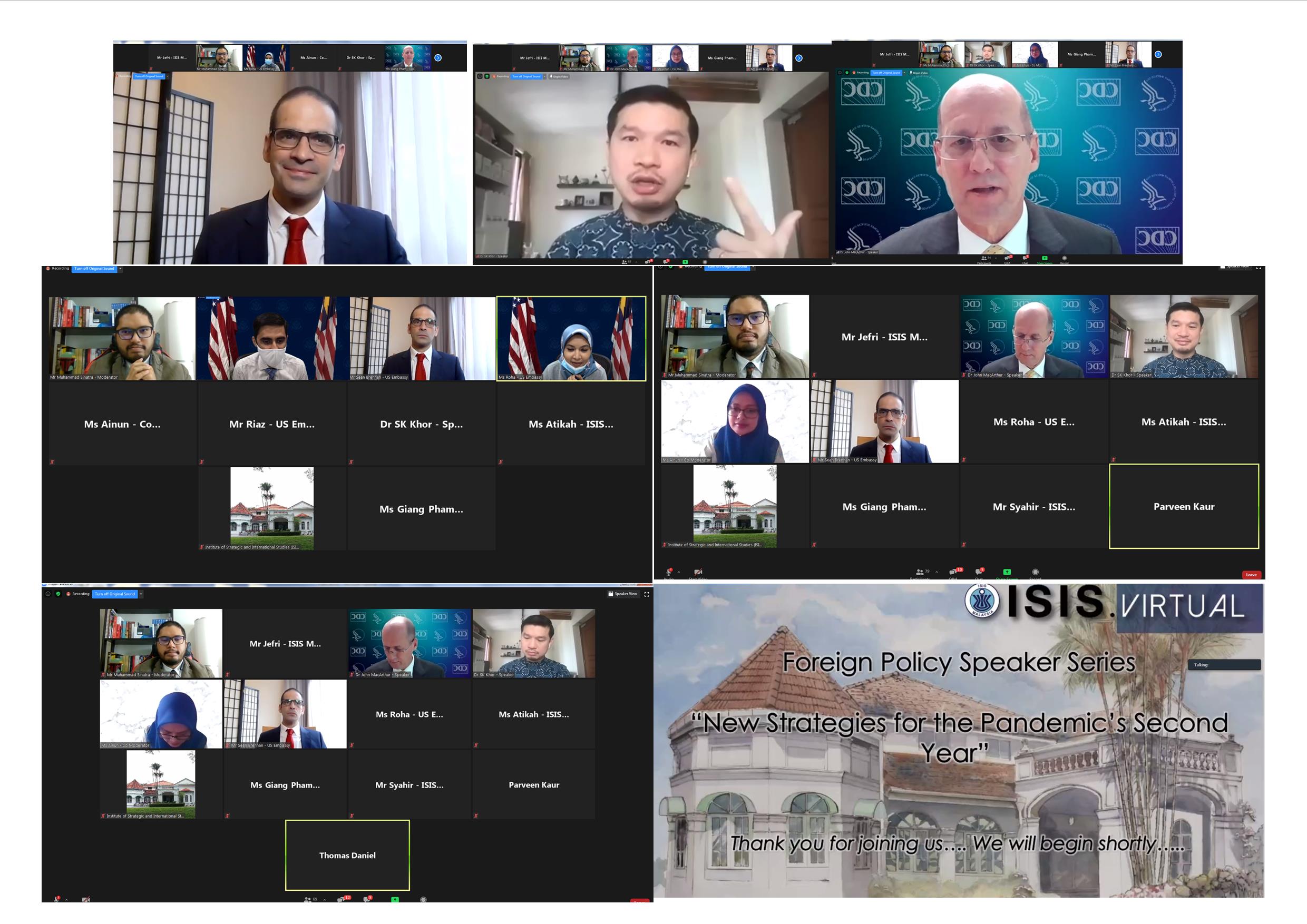This screenshot has height=924, width=1307.
Task: Click the red Leave button
Action: (x=1251, y=575)
